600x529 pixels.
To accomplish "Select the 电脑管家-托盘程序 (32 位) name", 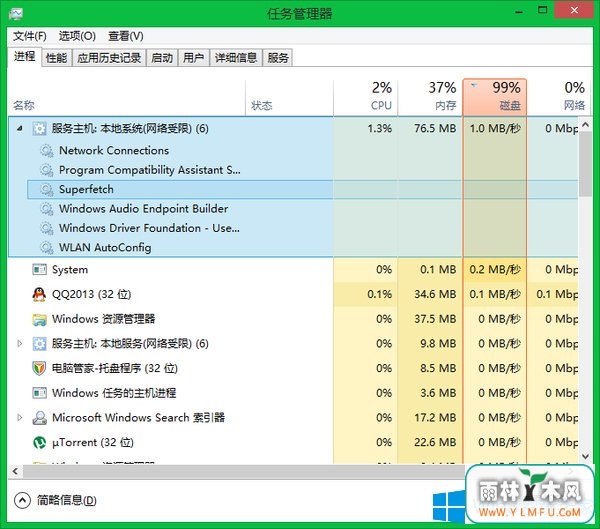I will point(115,368).
